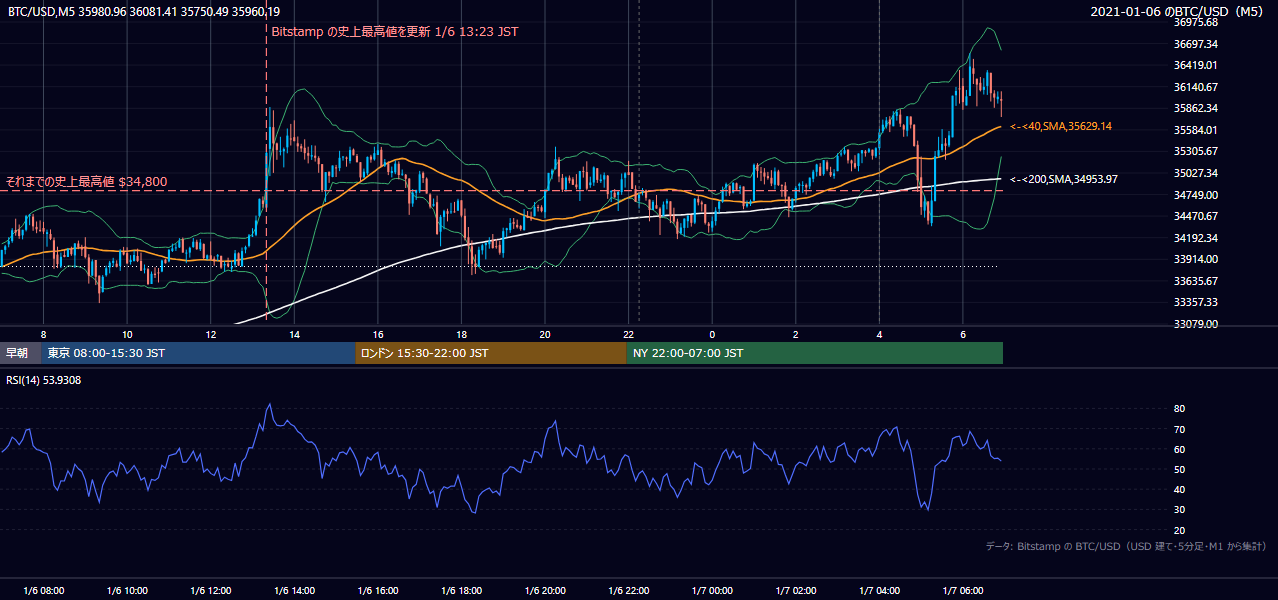Image resolution: width=1278 pixels, height=600 pixels.
Task: Click the '1/6 18:00' time label
Action: click(x=461, y=591)
